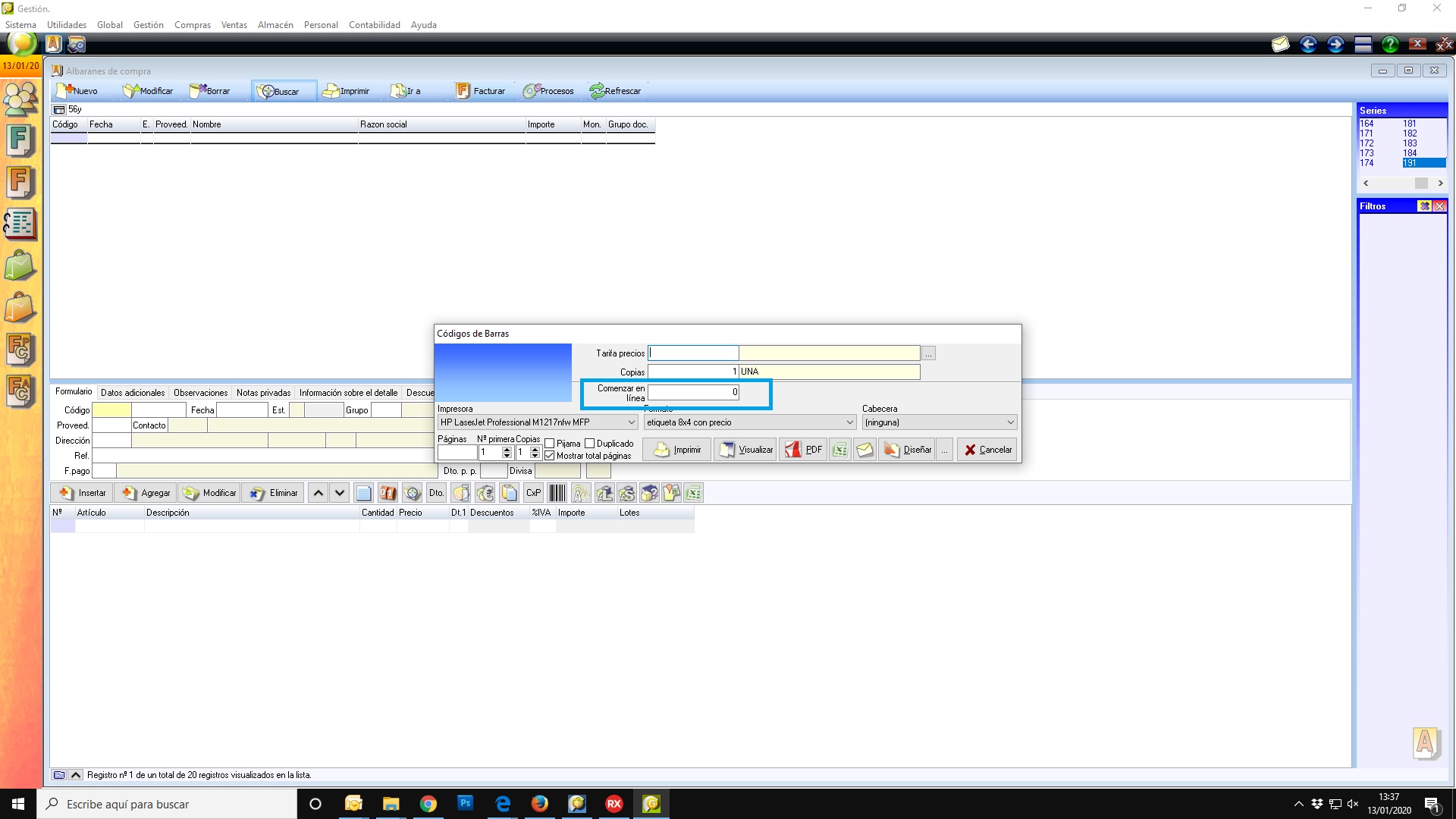Open Photoshop from the Windows taskbar
The image size is (1456, 819).
[466, 804]
